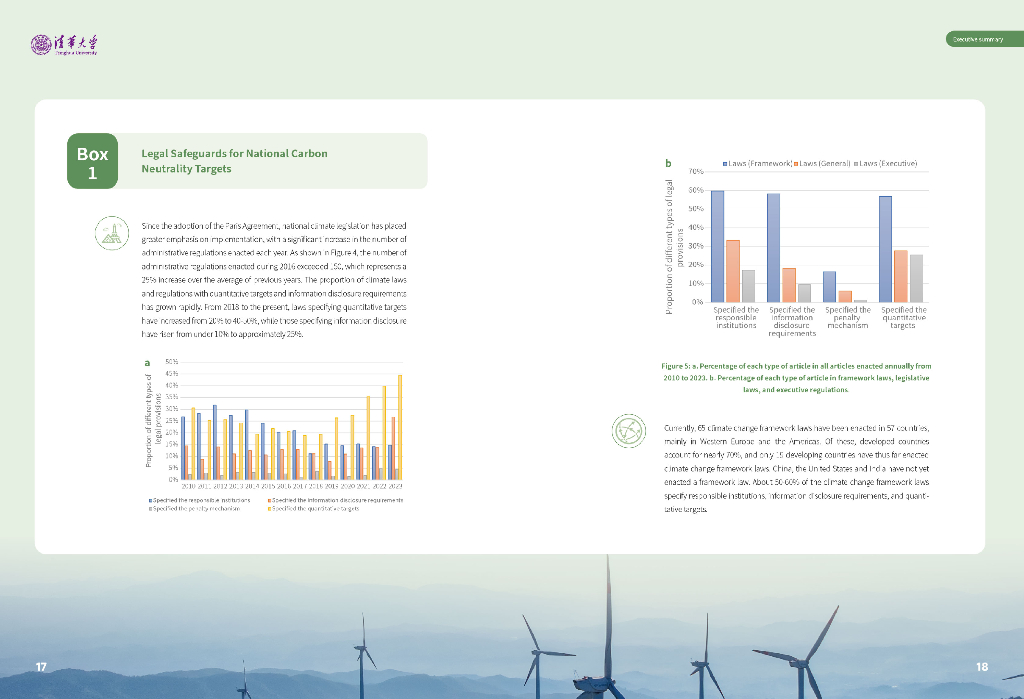
Task: Click the chart b label letter
Action: pos(668,162)
